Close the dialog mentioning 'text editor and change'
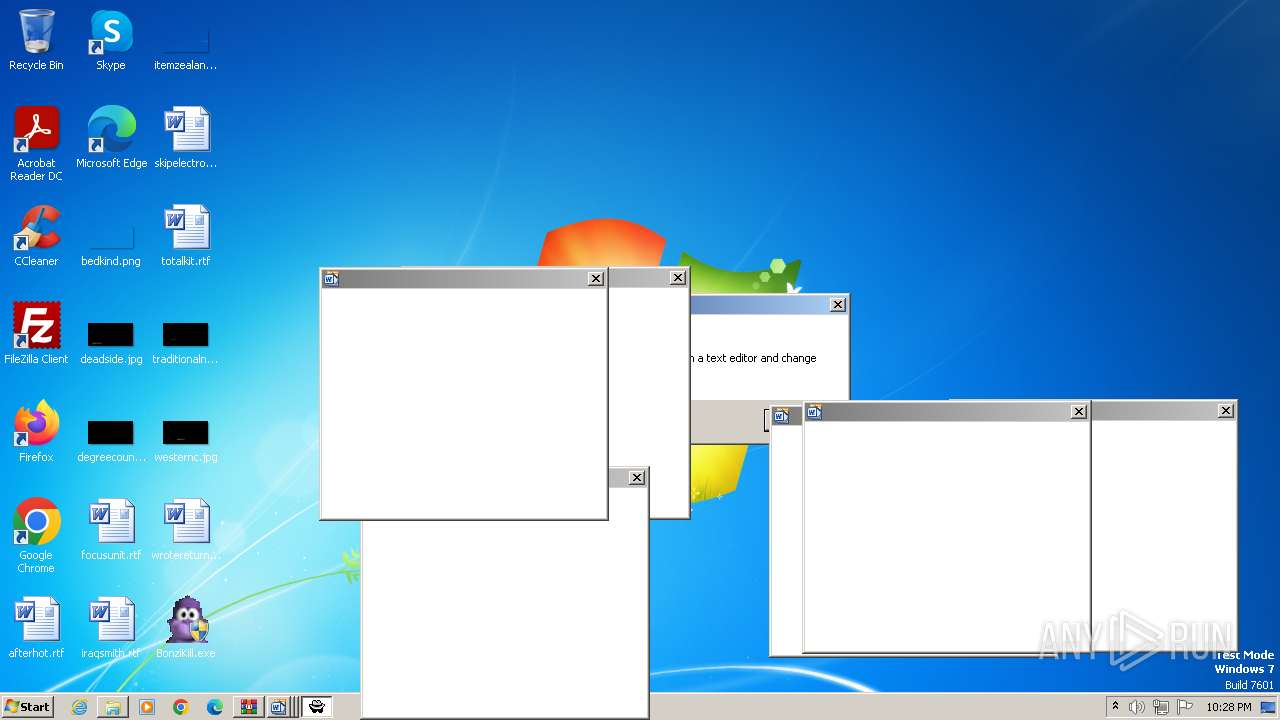Image resolution: width=1280 pixels, height=720 pixels. (838, 305)
